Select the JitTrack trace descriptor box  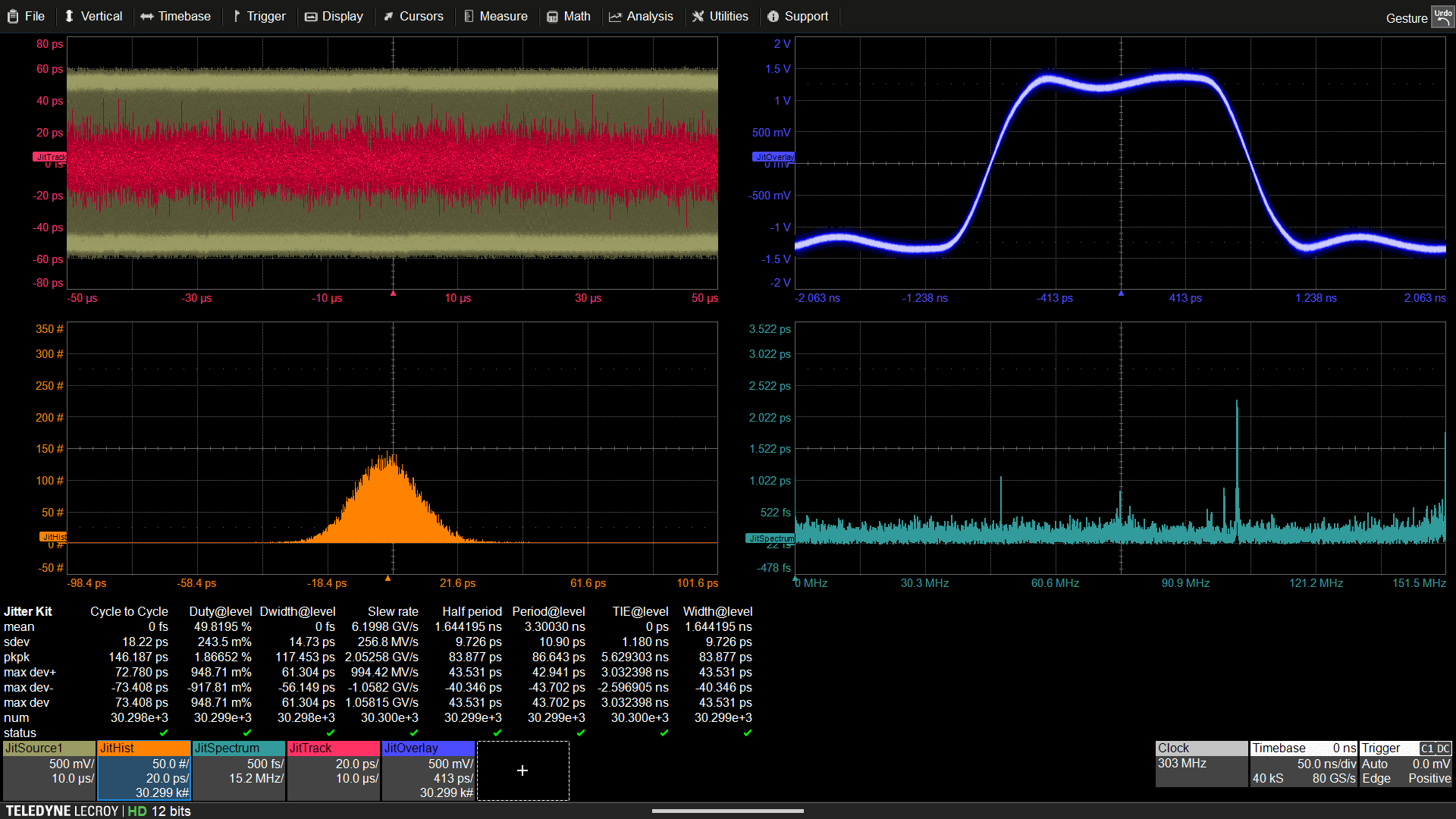point(334,770)
